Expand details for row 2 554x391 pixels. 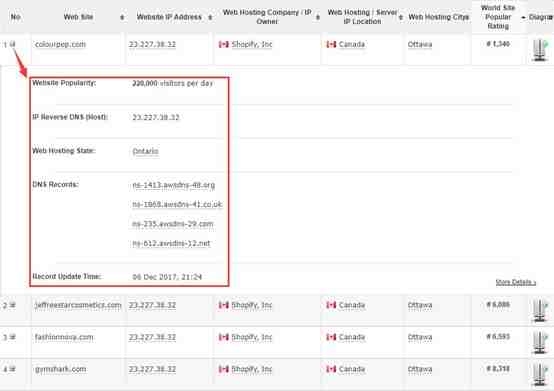coord(12,305)
